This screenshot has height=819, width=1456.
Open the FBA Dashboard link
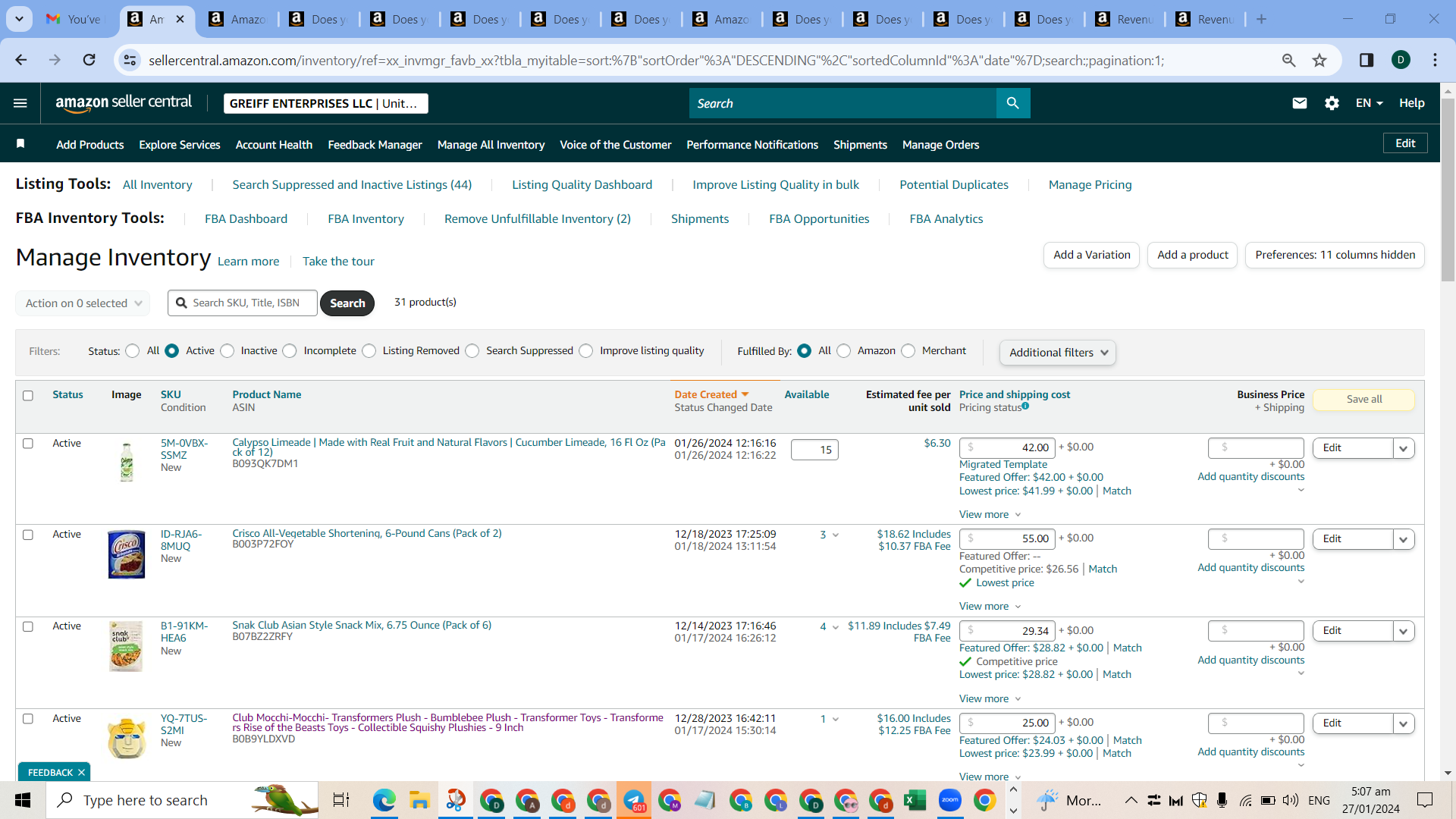click(246, 219)
